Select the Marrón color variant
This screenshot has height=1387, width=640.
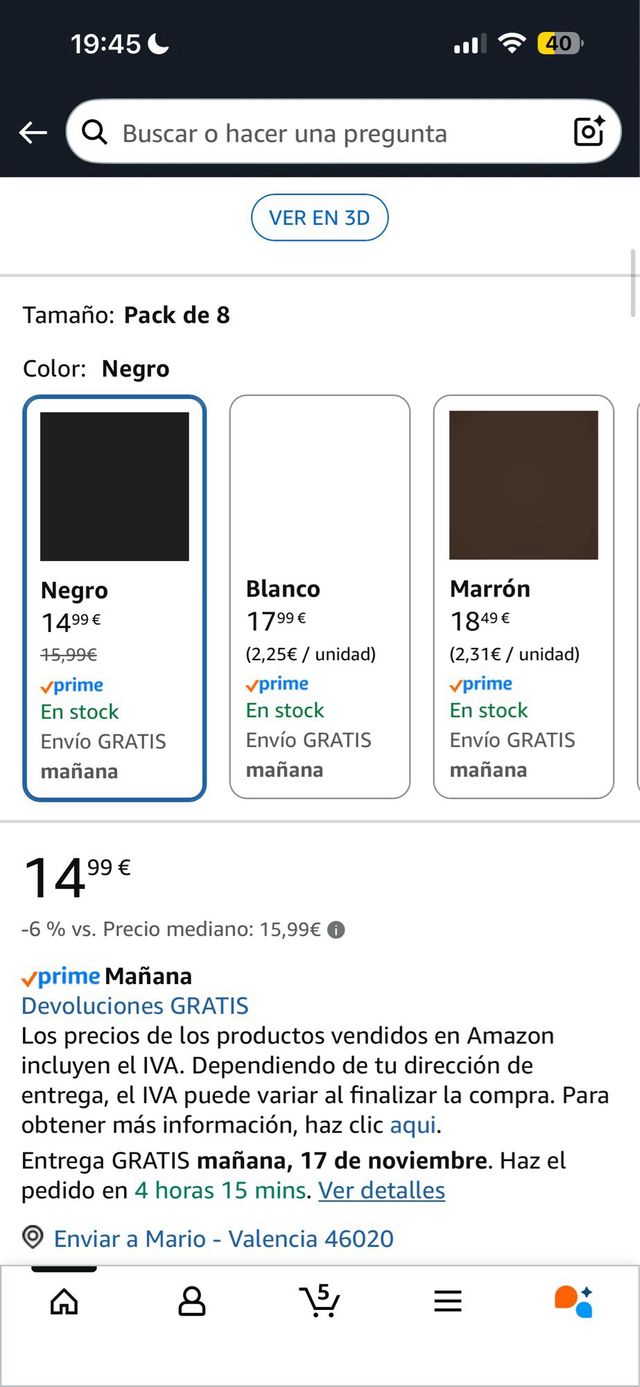click(x=523, y=595)
